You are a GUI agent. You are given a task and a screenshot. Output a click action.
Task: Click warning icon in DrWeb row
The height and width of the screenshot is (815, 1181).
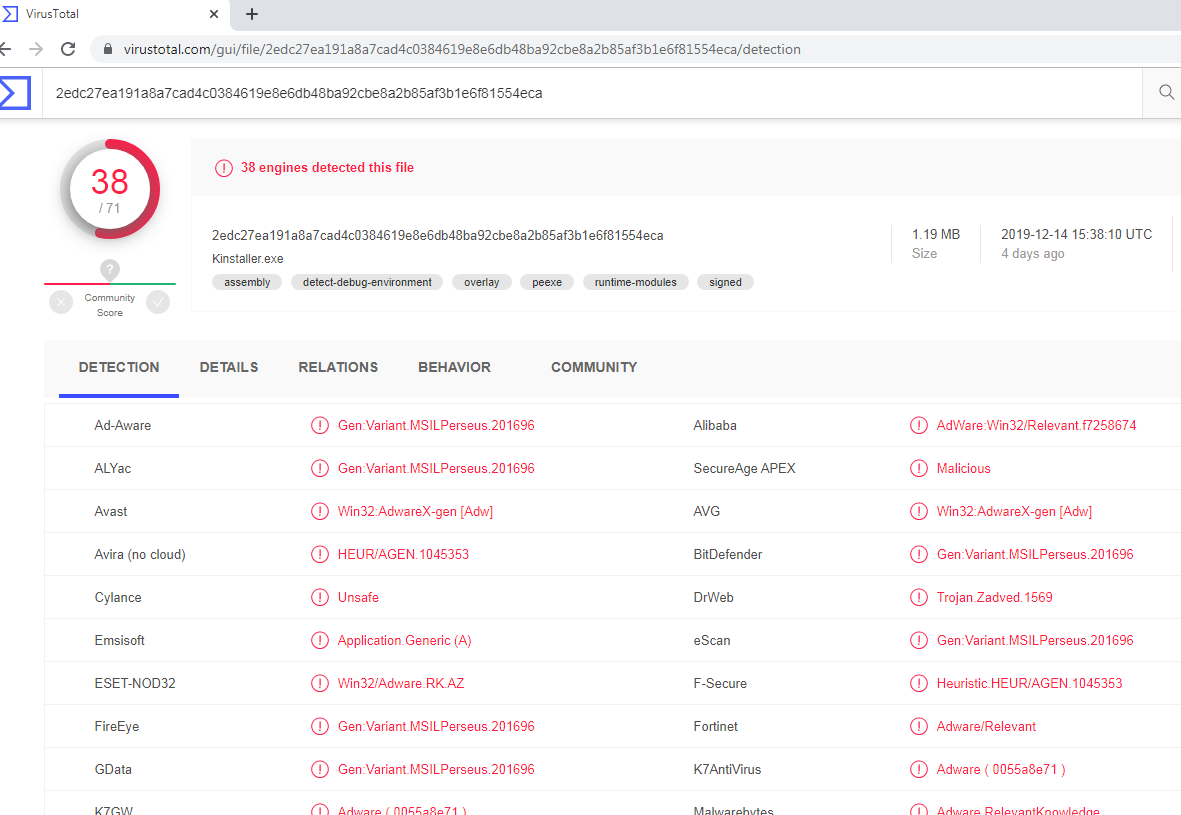click(919, 597)
